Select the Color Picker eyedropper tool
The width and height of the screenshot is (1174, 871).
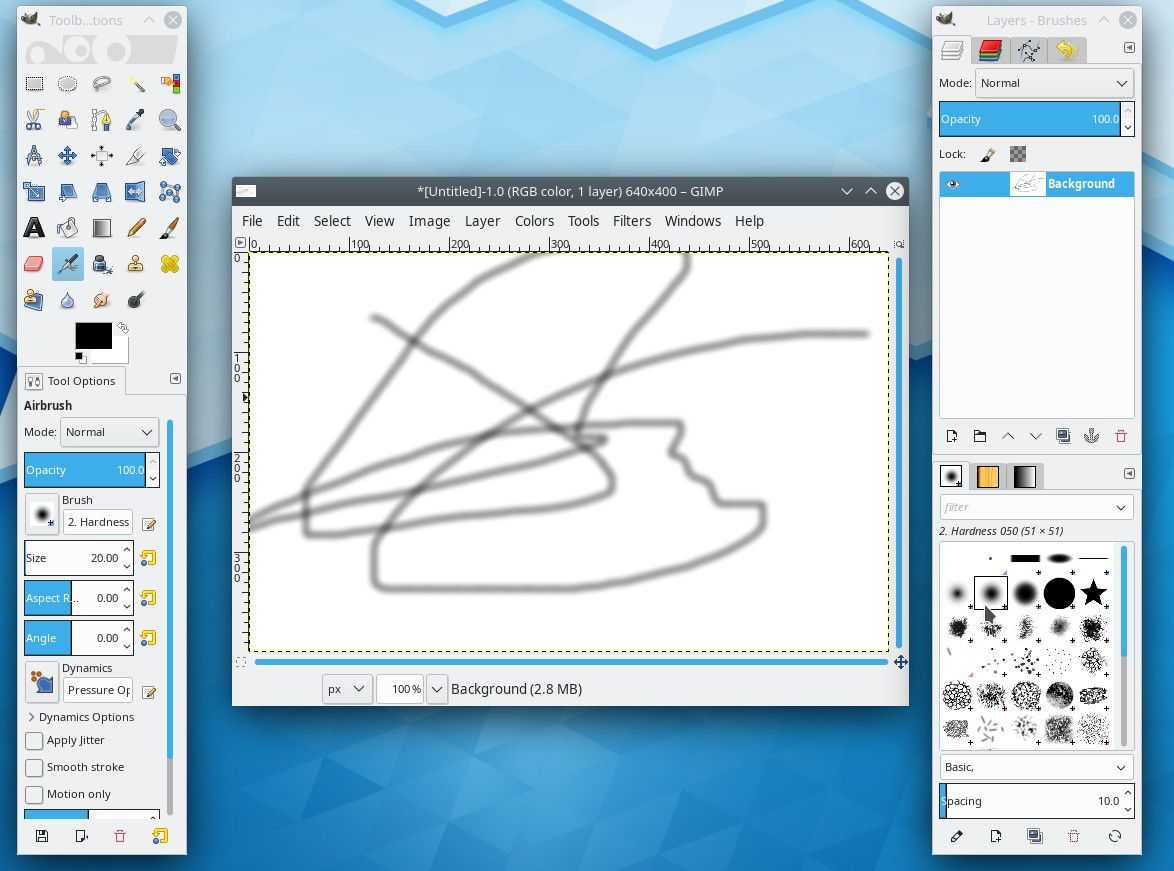coord(136,121)
